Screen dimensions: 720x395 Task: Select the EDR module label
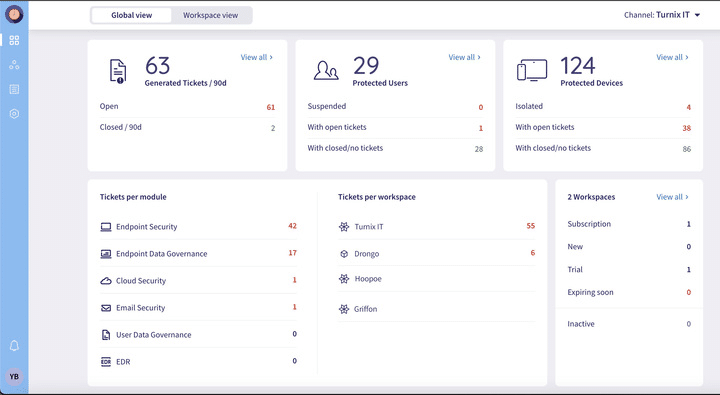[x=123, y=362]
